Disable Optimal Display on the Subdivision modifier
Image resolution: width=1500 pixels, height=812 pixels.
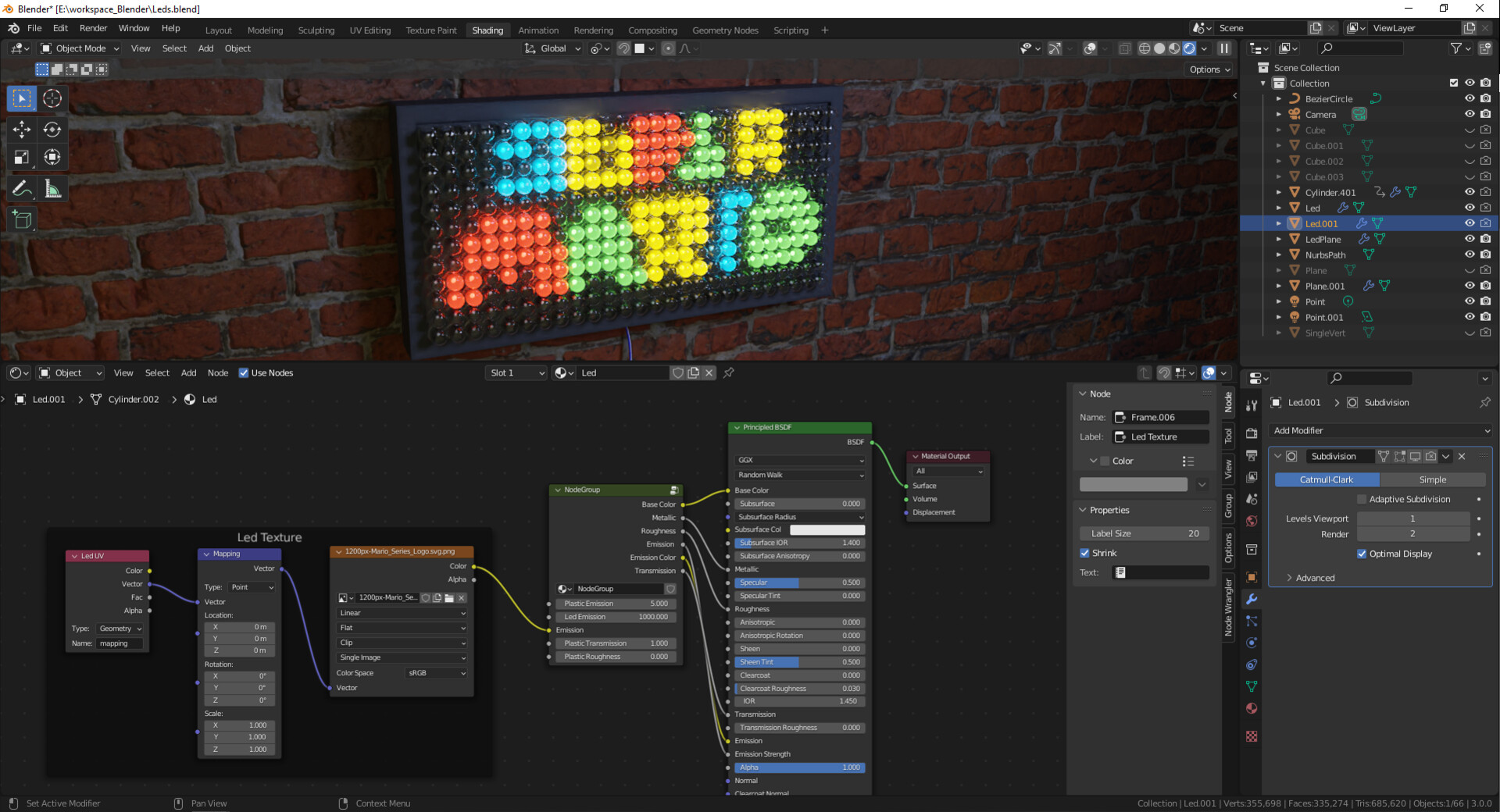pos(1361,554)
